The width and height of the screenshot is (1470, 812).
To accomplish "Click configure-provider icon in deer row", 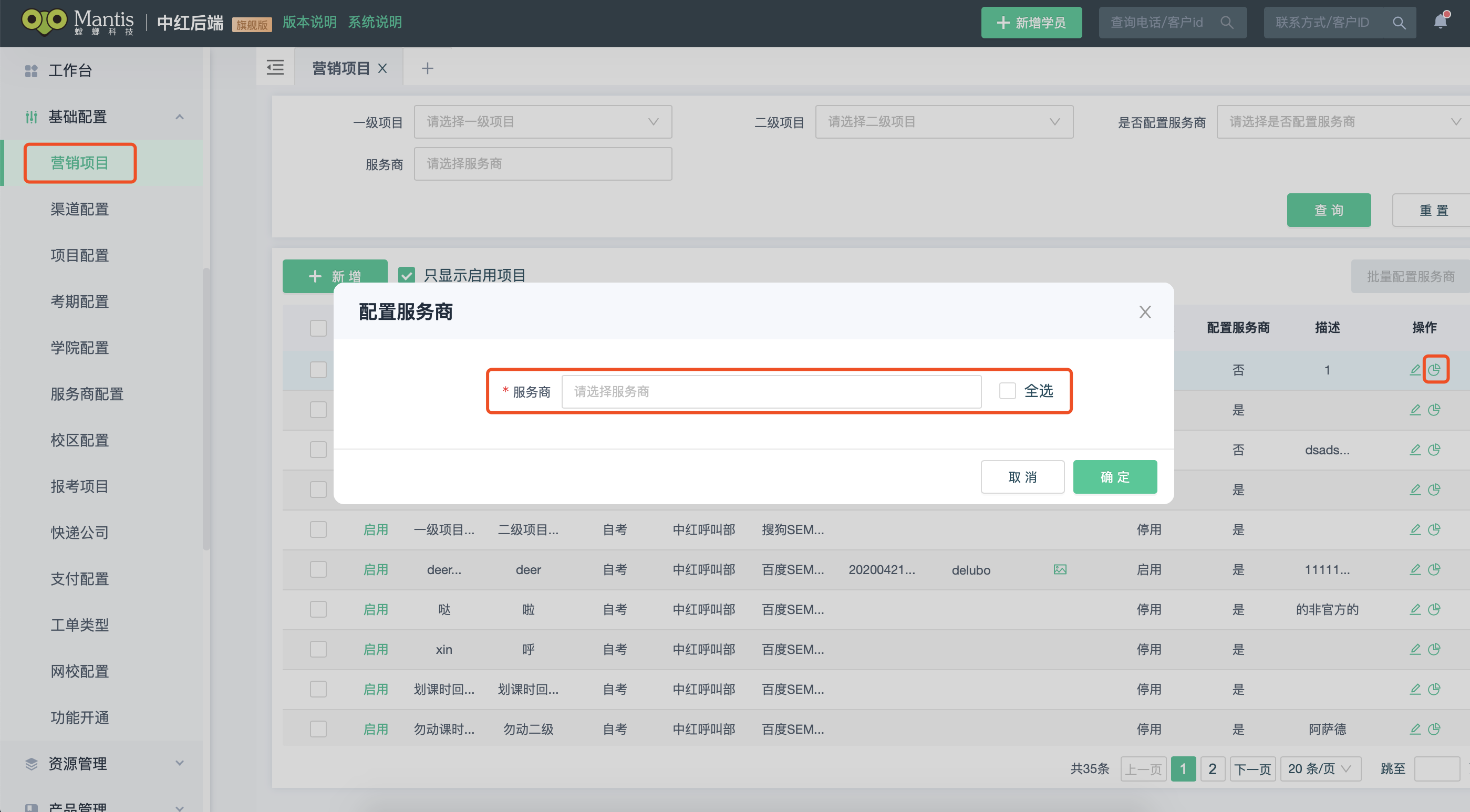I will pos(1434,569).
